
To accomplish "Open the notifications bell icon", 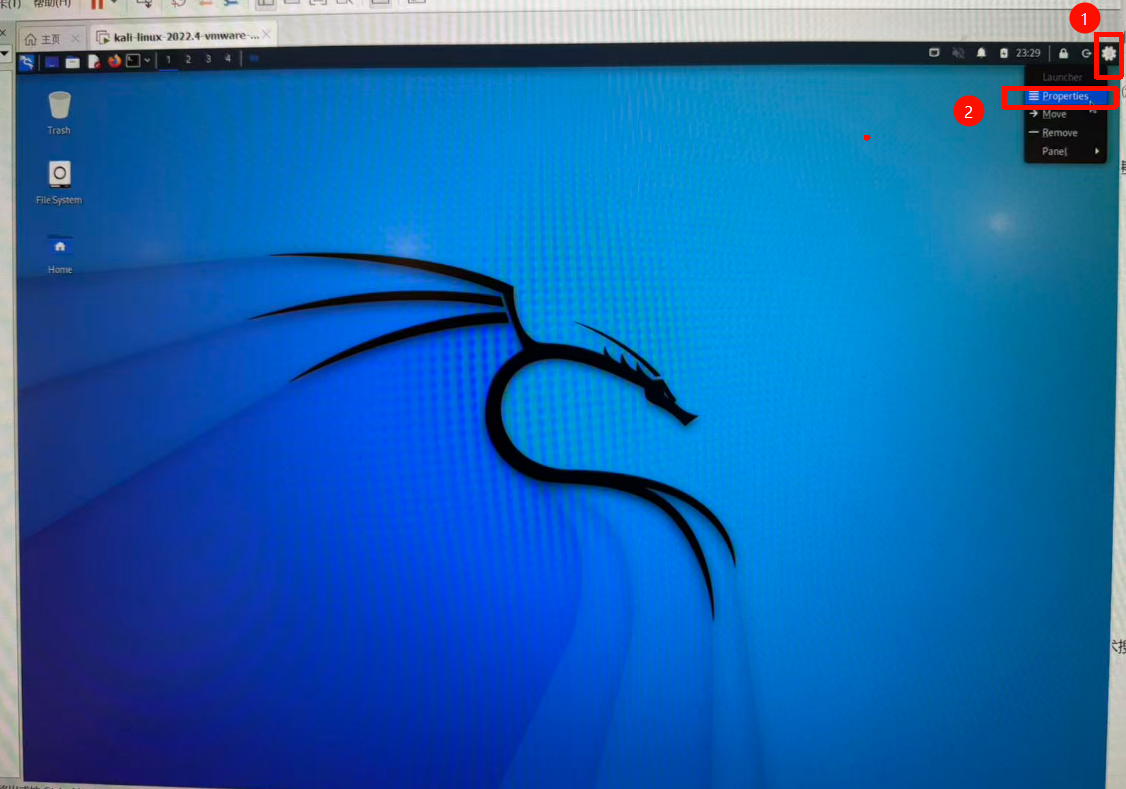I will (x=981, y=52).
